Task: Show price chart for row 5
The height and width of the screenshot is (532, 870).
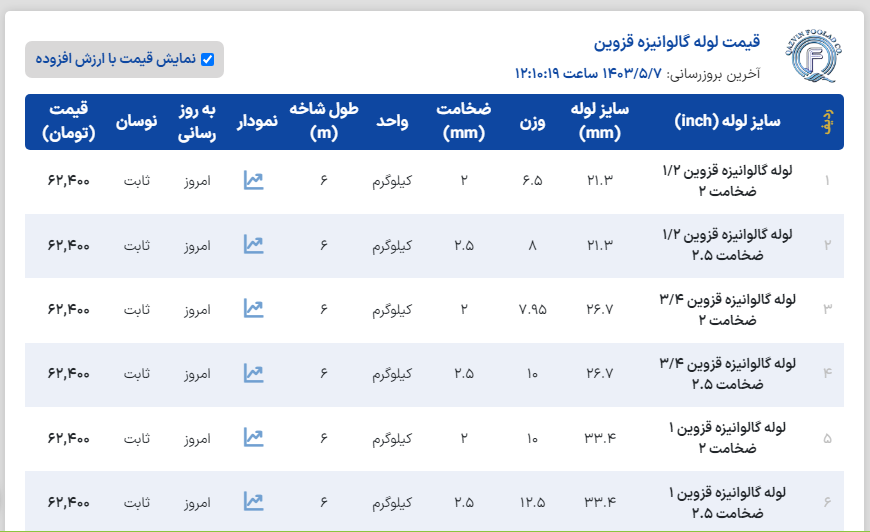Action: [253, 438]
